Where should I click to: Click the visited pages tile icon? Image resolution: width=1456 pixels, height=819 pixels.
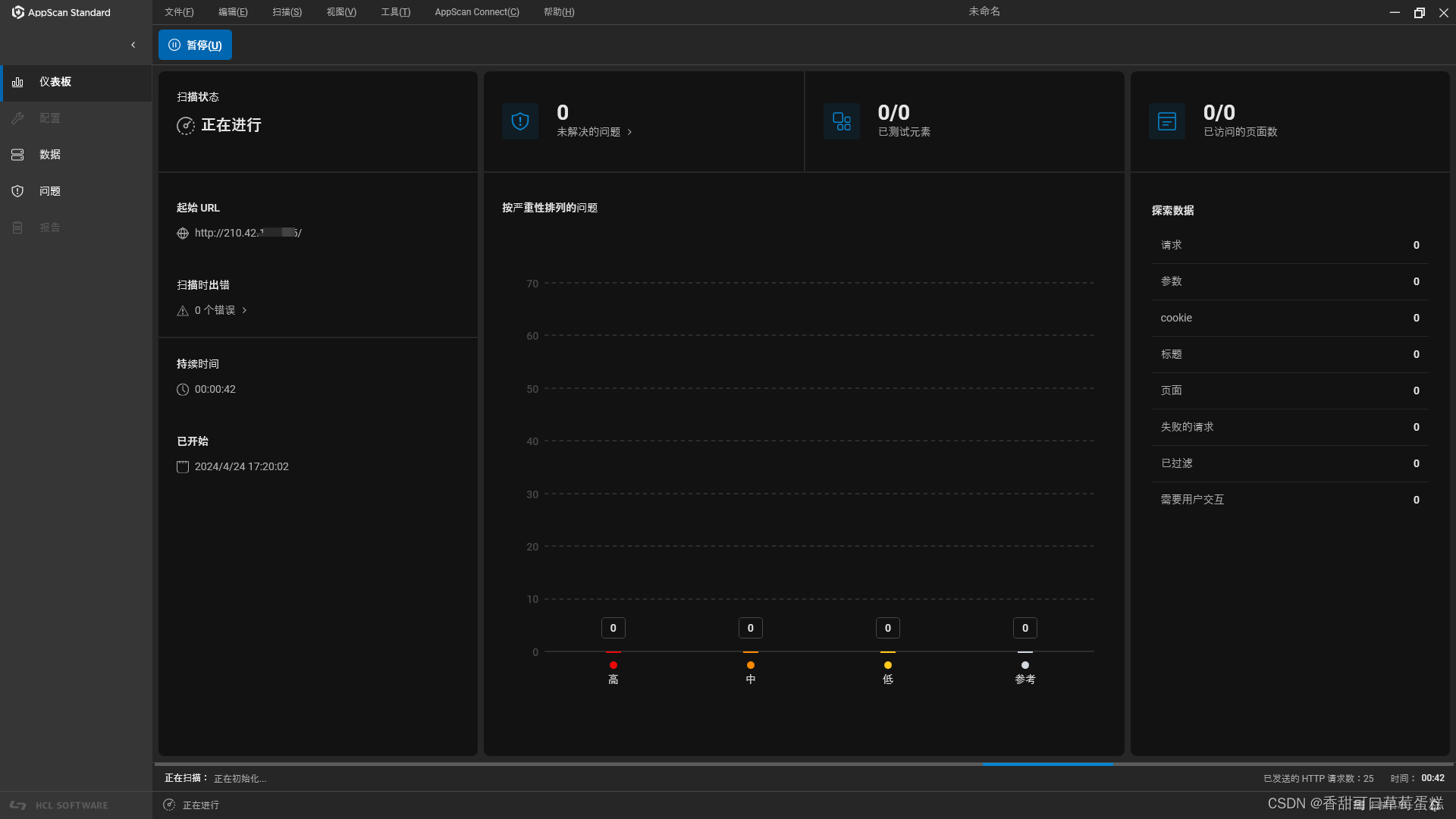[x=1167, y=121]
